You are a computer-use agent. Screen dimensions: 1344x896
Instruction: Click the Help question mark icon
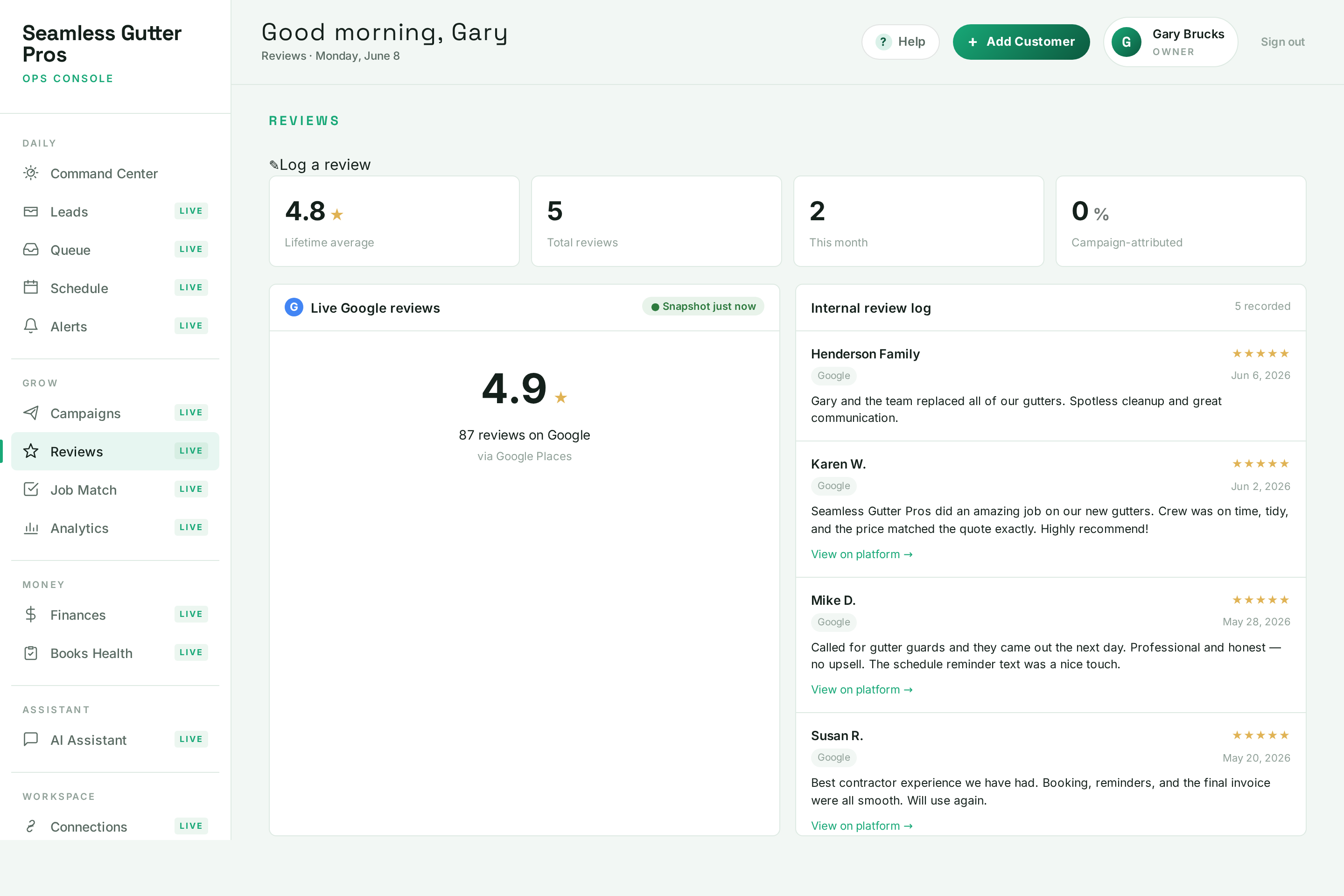coord(883,42)
